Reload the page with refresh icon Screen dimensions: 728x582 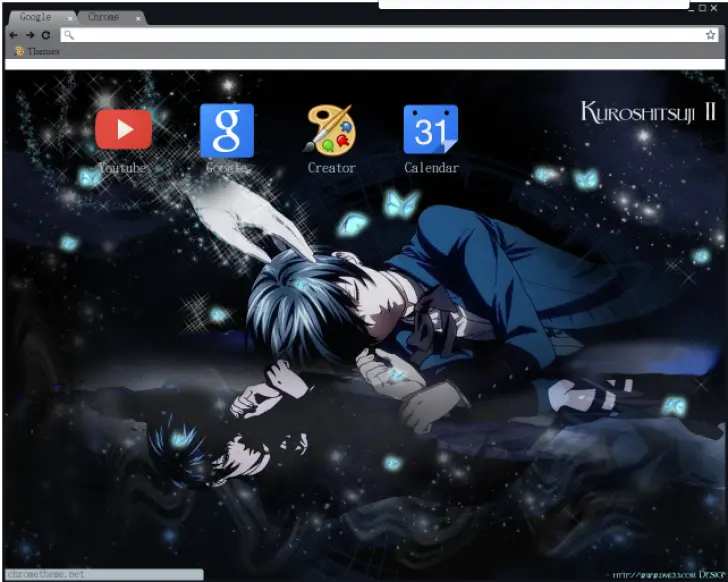coord(46,35)
